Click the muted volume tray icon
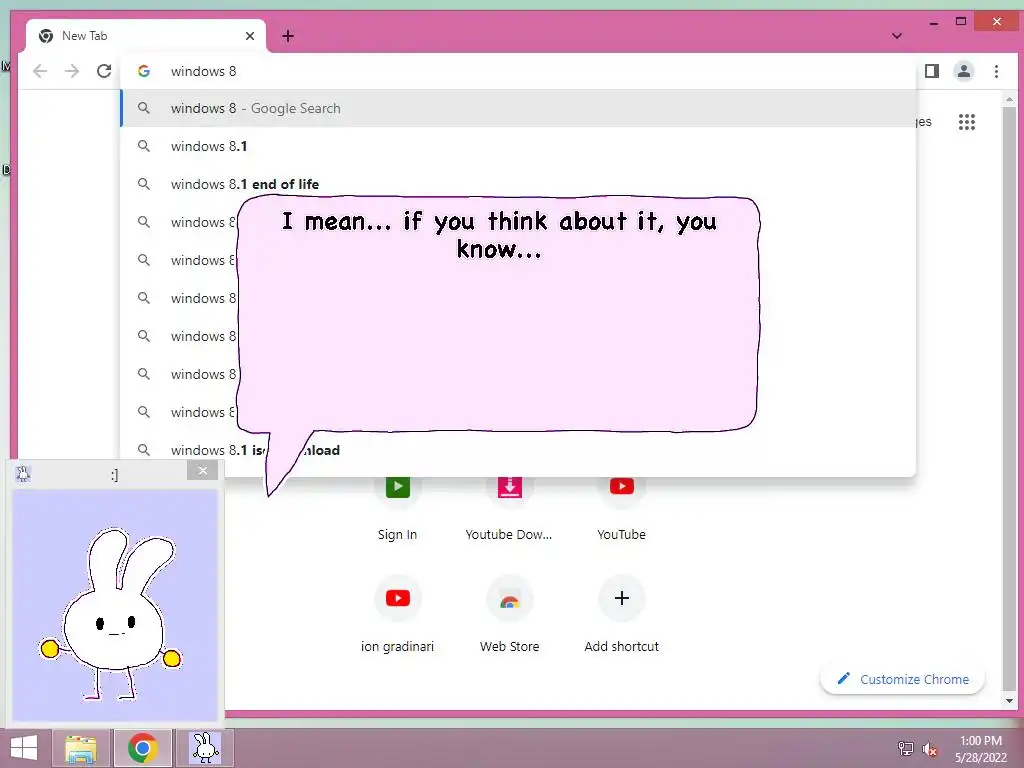 tap(929, 749)
